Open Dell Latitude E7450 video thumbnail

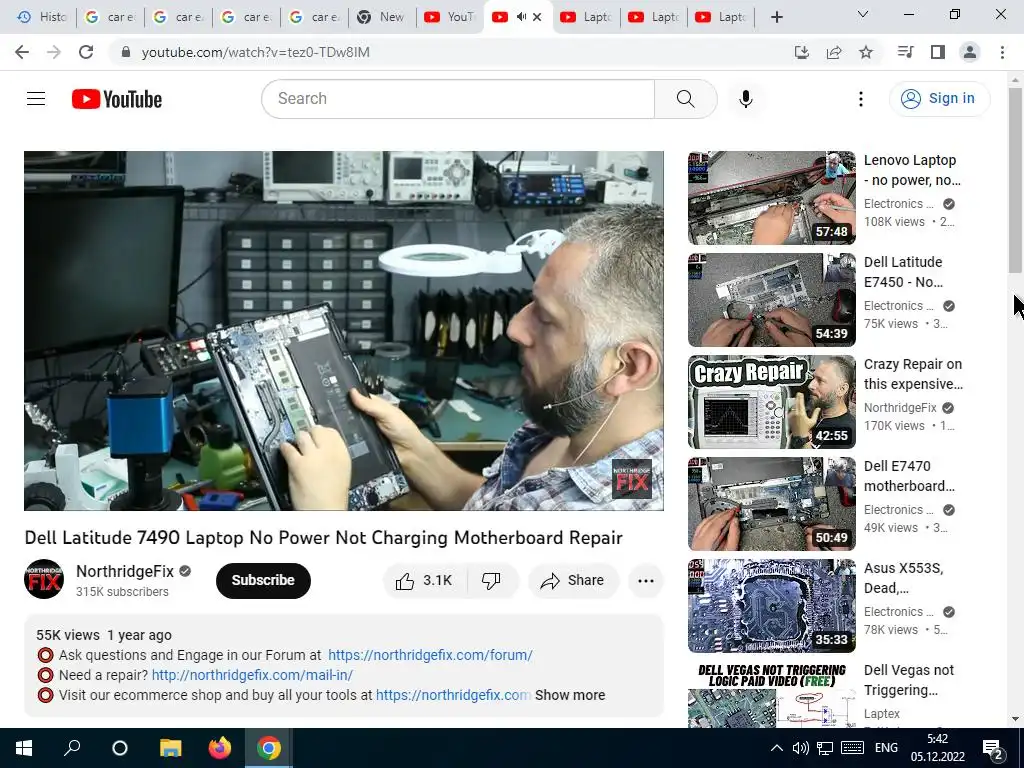point(771,300)
